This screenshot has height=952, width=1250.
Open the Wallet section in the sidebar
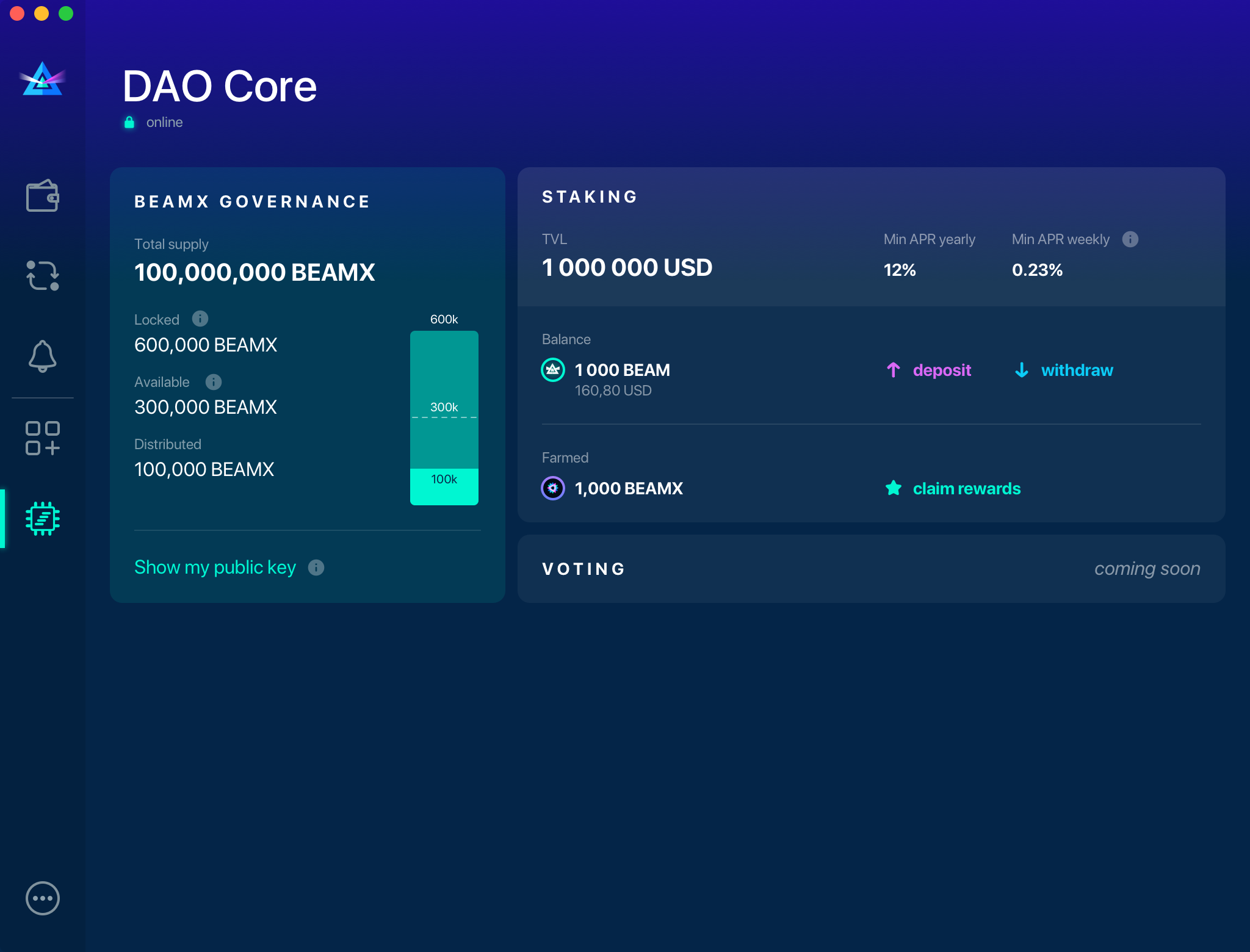(42, 195)
